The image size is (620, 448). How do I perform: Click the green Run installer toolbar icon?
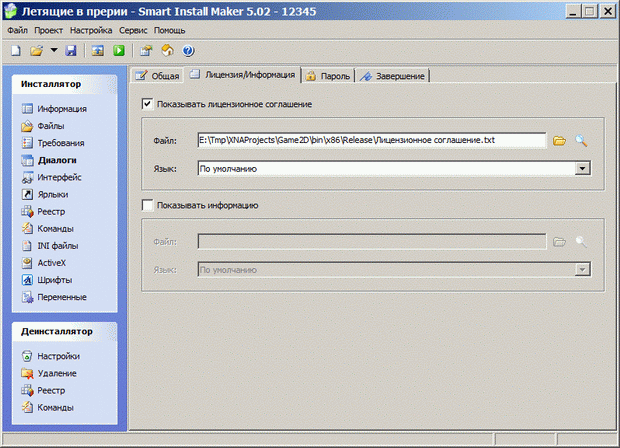(x=118, y=50)
